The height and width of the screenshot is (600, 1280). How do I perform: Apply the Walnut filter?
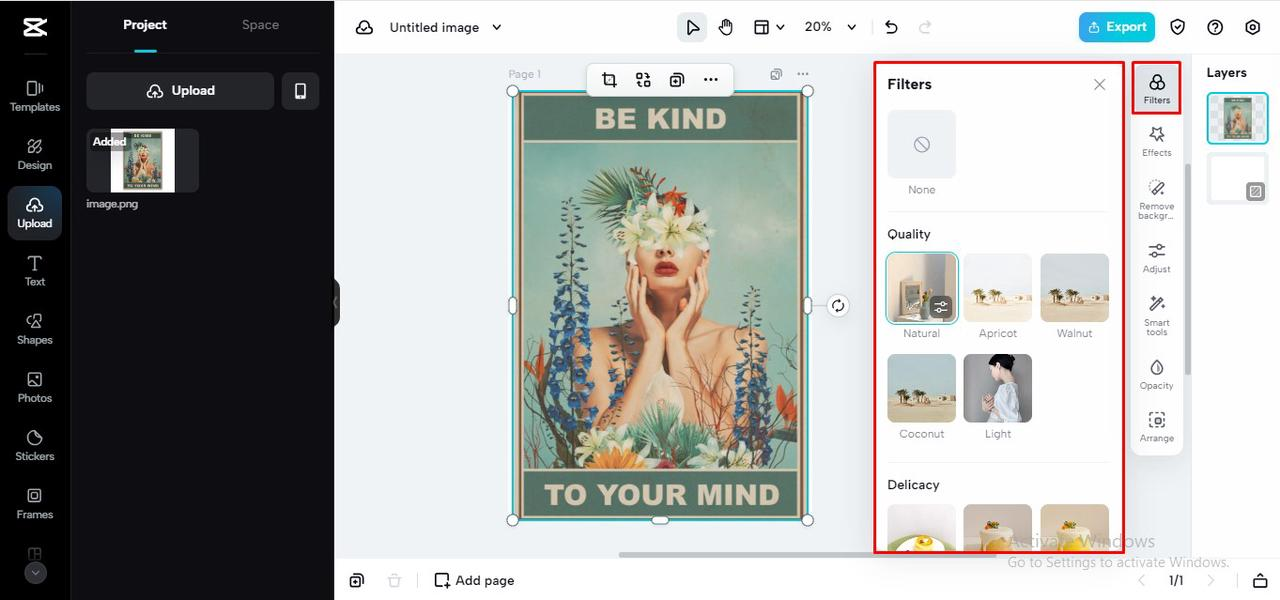tap(1074, 287)
